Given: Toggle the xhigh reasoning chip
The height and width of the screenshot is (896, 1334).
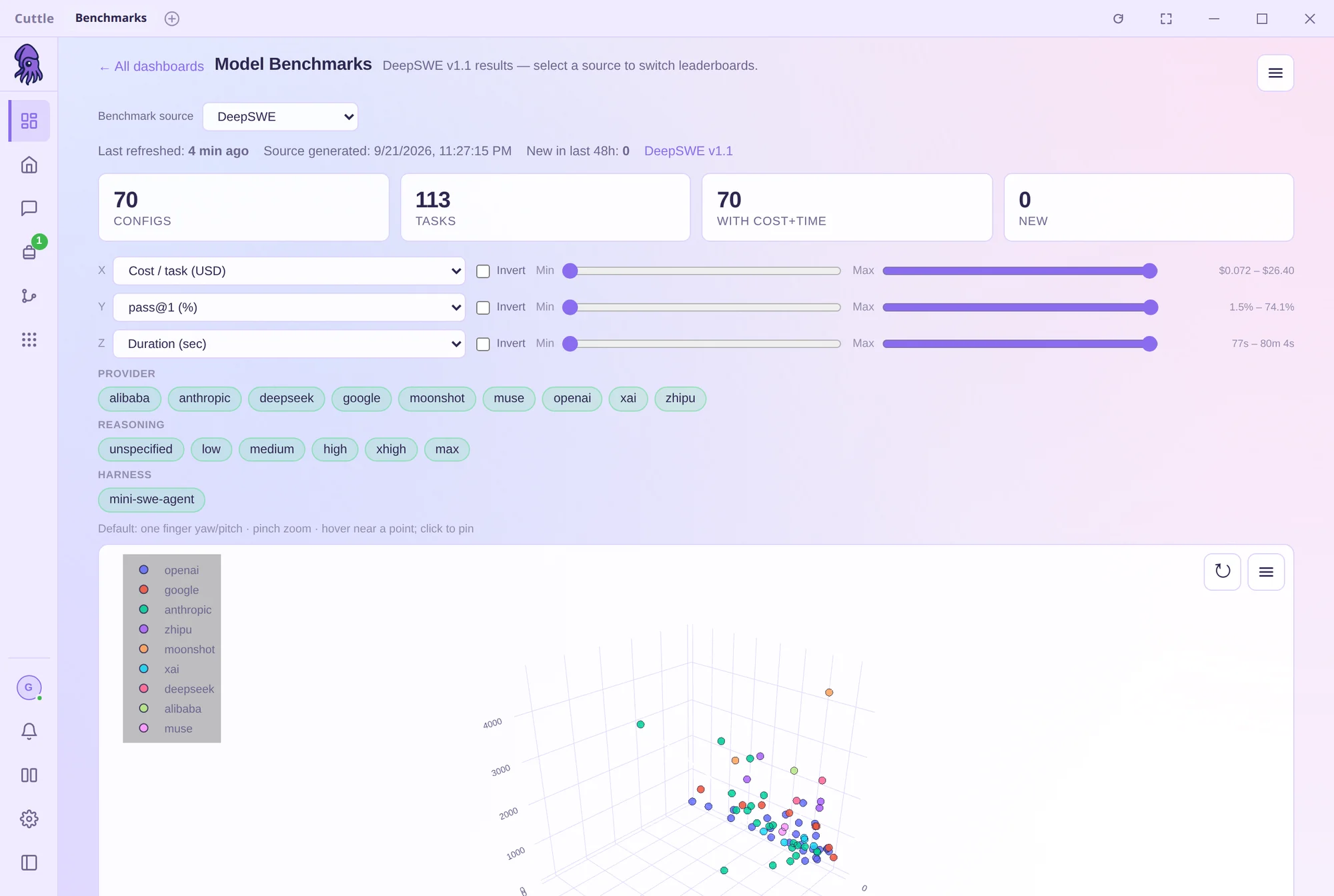Looking at the screenshot, I should coord(391,449).
